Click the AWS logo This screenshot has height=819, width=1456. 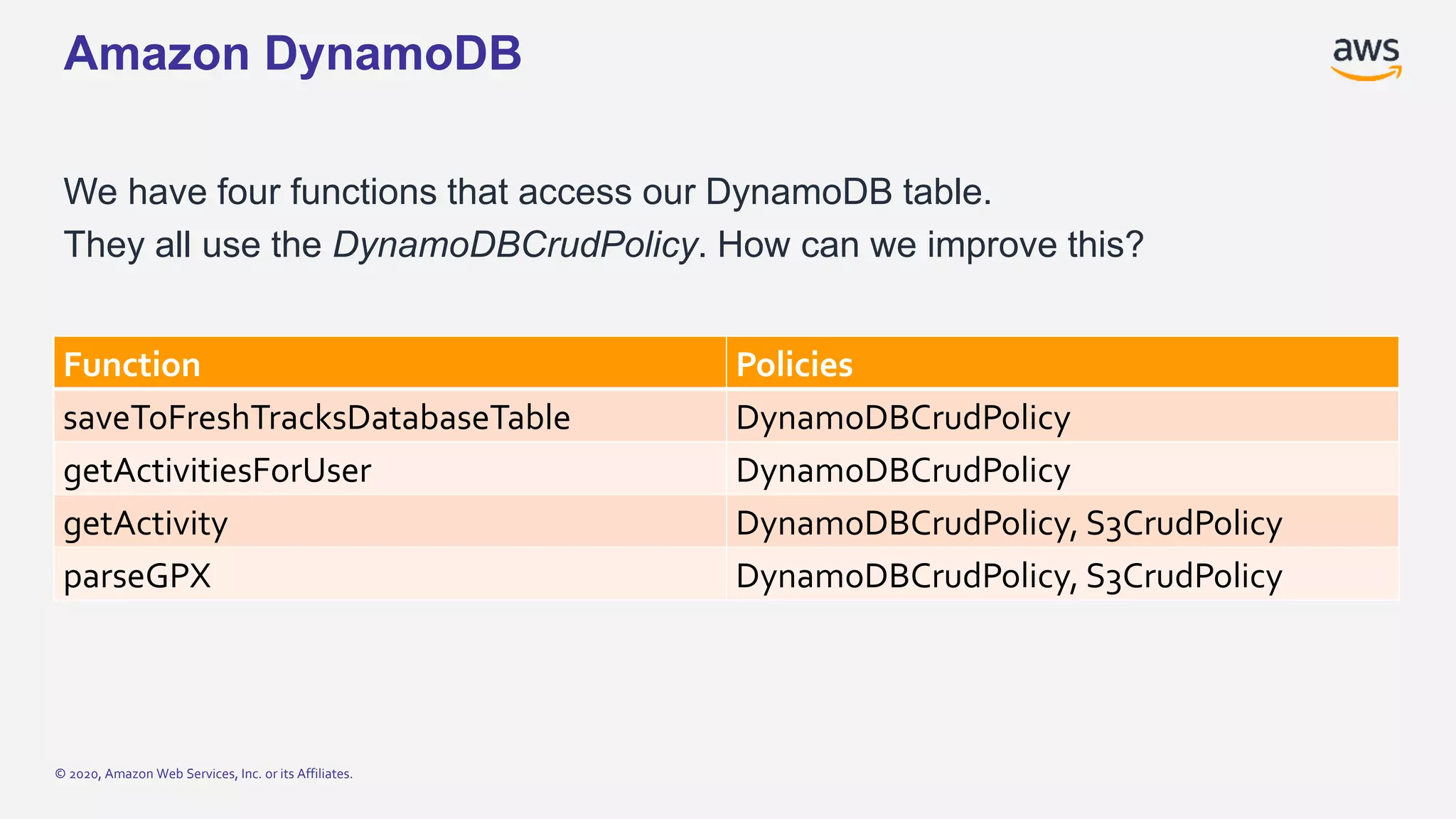[1365, 58]
